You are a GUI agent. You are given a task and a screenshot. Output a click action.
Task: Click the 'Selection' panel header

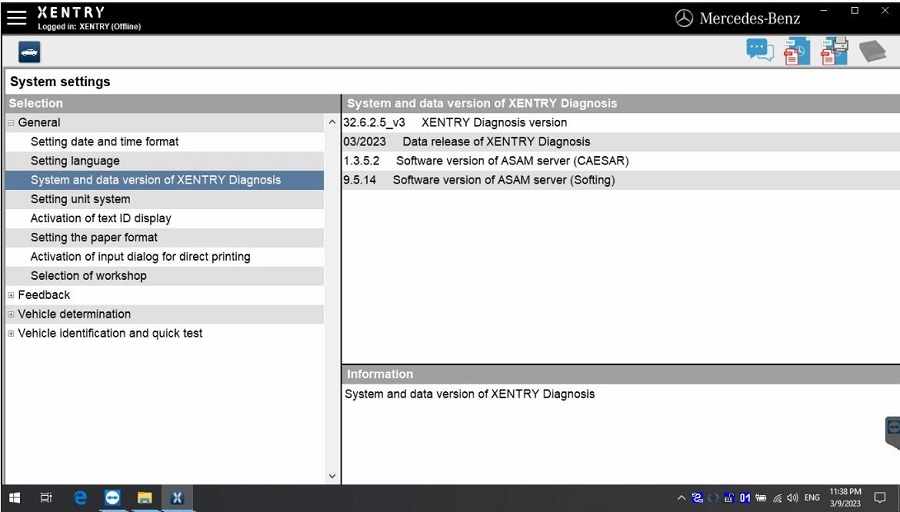point(172,103)
